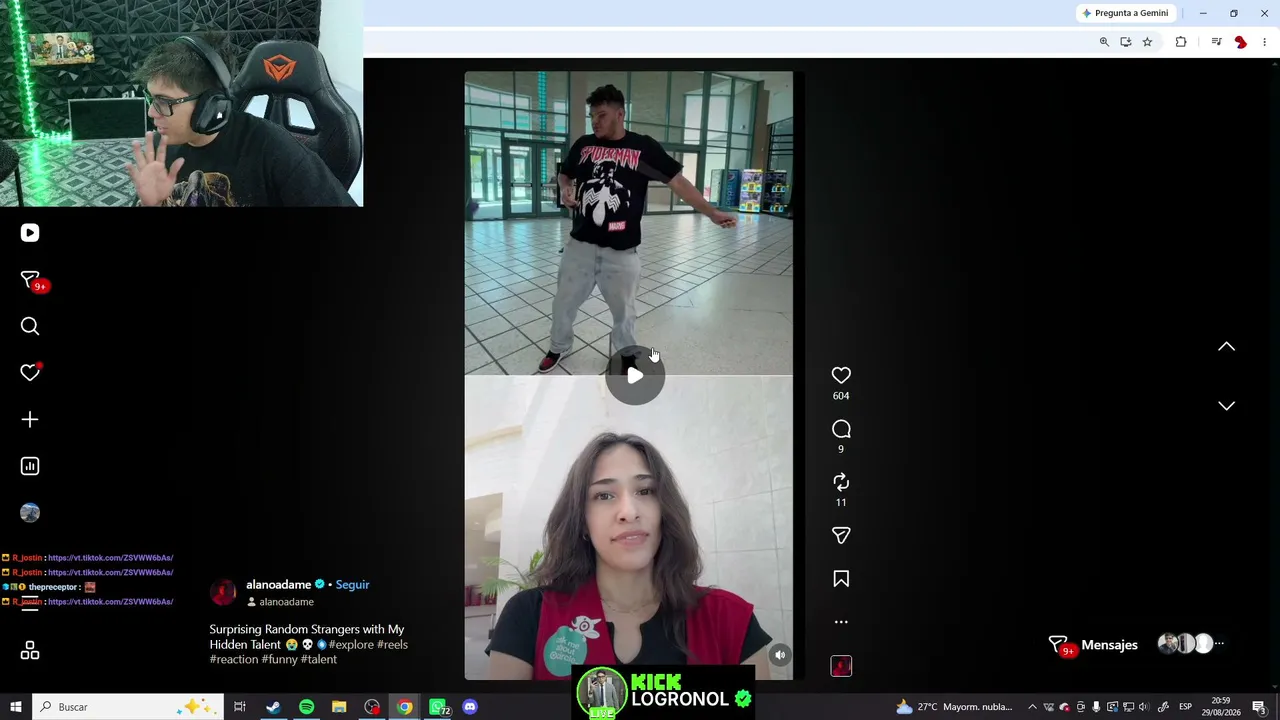Open the Chrome profile avatar

coord(1241,42)
